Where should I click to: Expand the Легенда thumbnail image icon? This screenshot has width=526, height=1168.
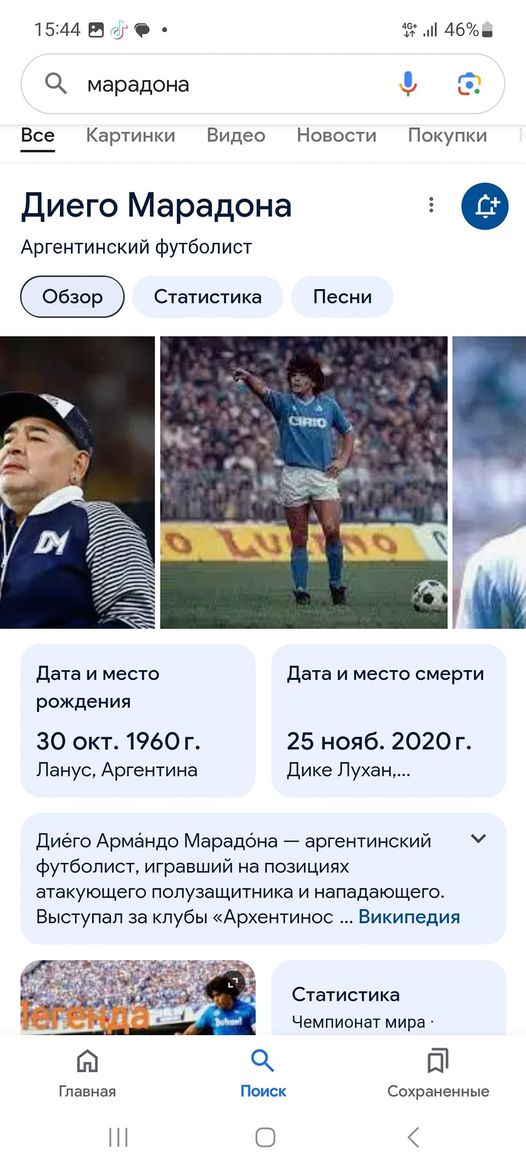[x=233, y=983]
